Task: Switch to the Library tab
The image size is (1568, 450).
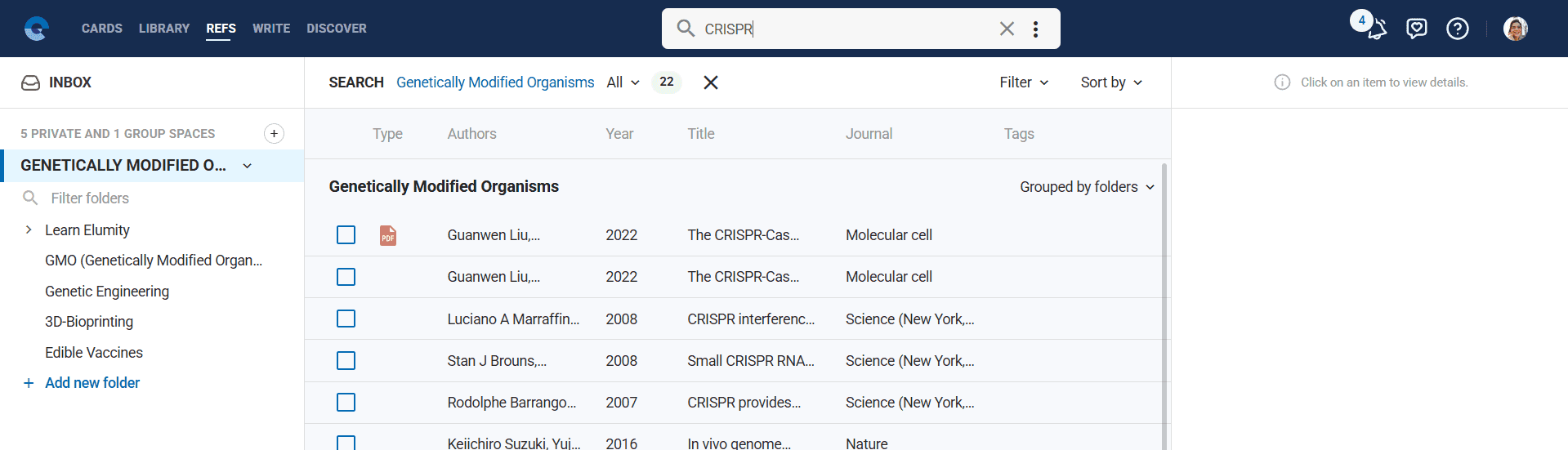Action: coord(163,29)
